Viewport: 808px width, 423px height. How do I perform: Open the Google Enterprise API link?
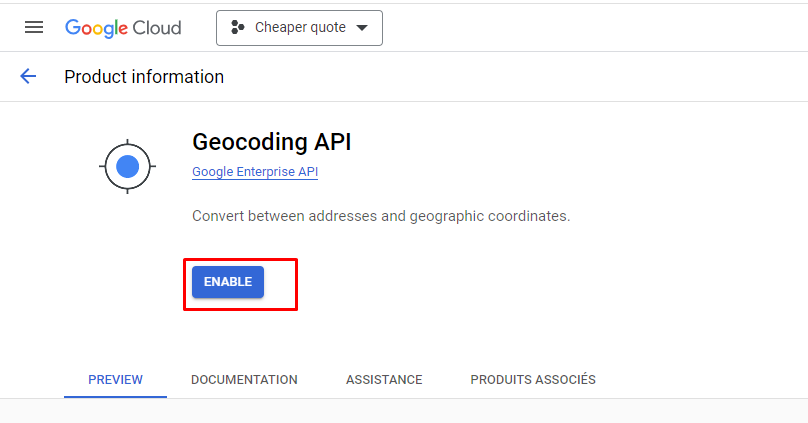click(x=255, y=172)
